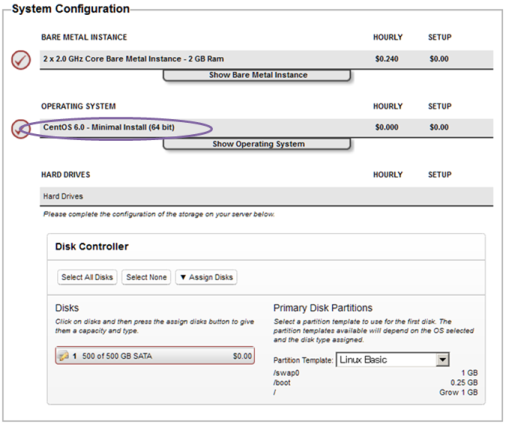
Task: Click the $0.240 hourly price
Action: pyautogui.click(x=387, y=59)
